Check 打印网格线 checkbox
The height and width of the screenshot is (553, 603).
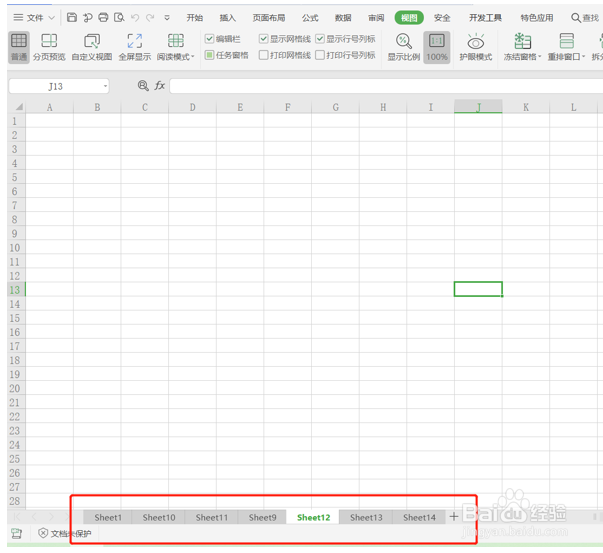point(263,55)
